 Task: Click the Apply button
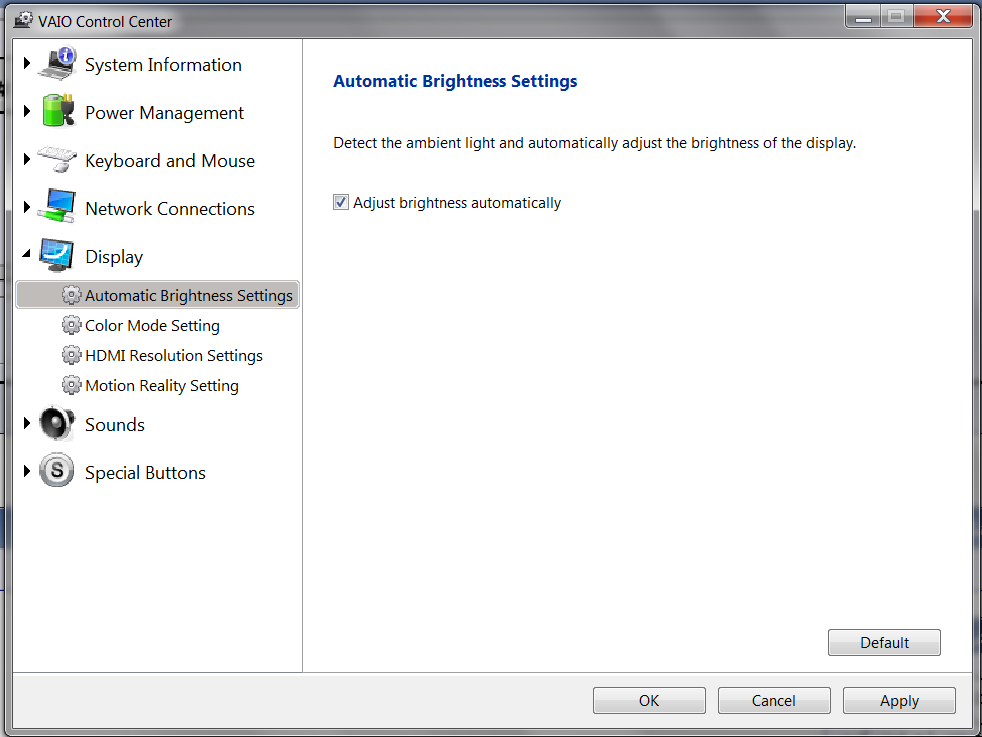pyautogui.click(x=899, y=700)
